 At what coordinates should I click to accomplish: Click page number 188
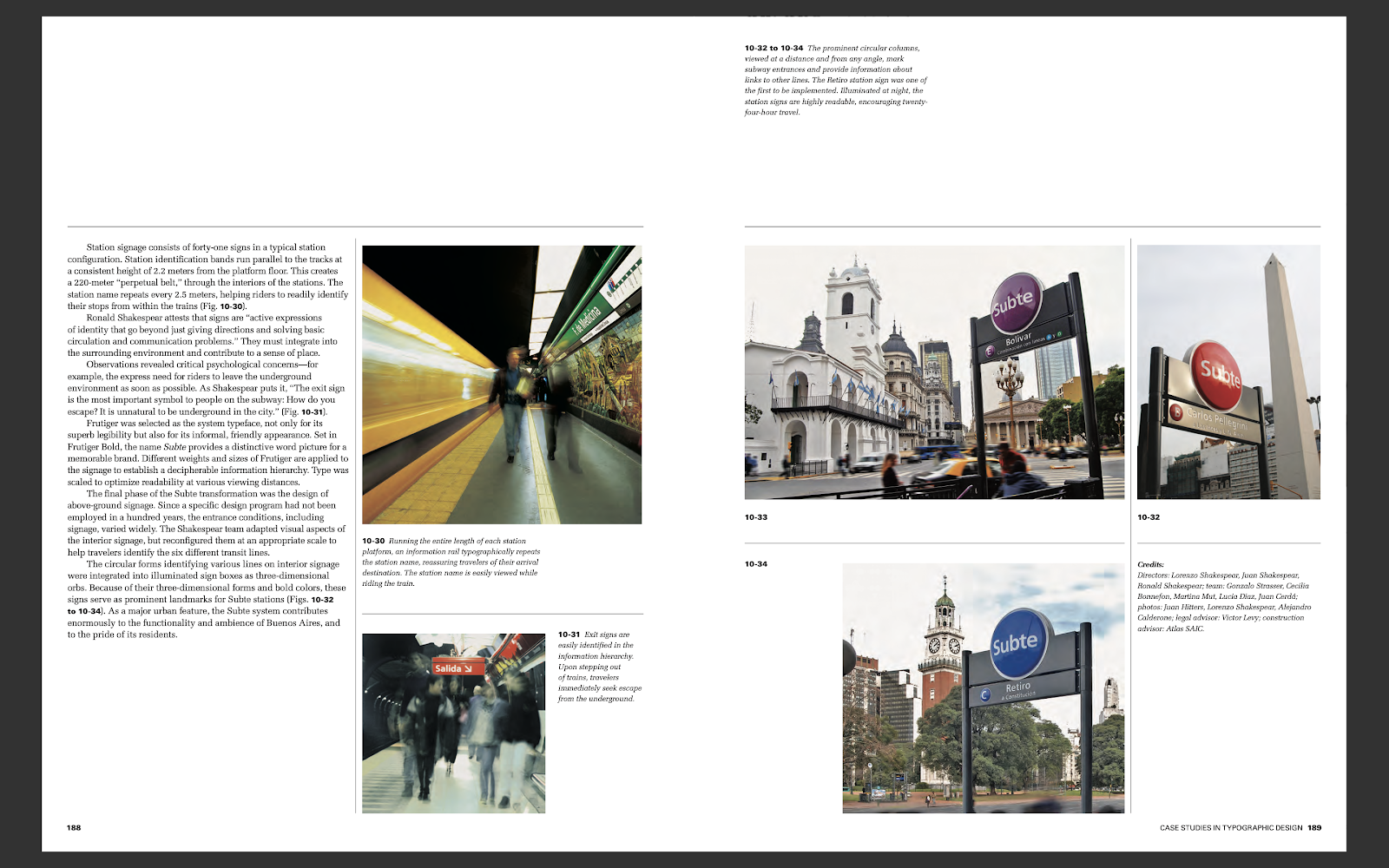[x=74, y=827]
